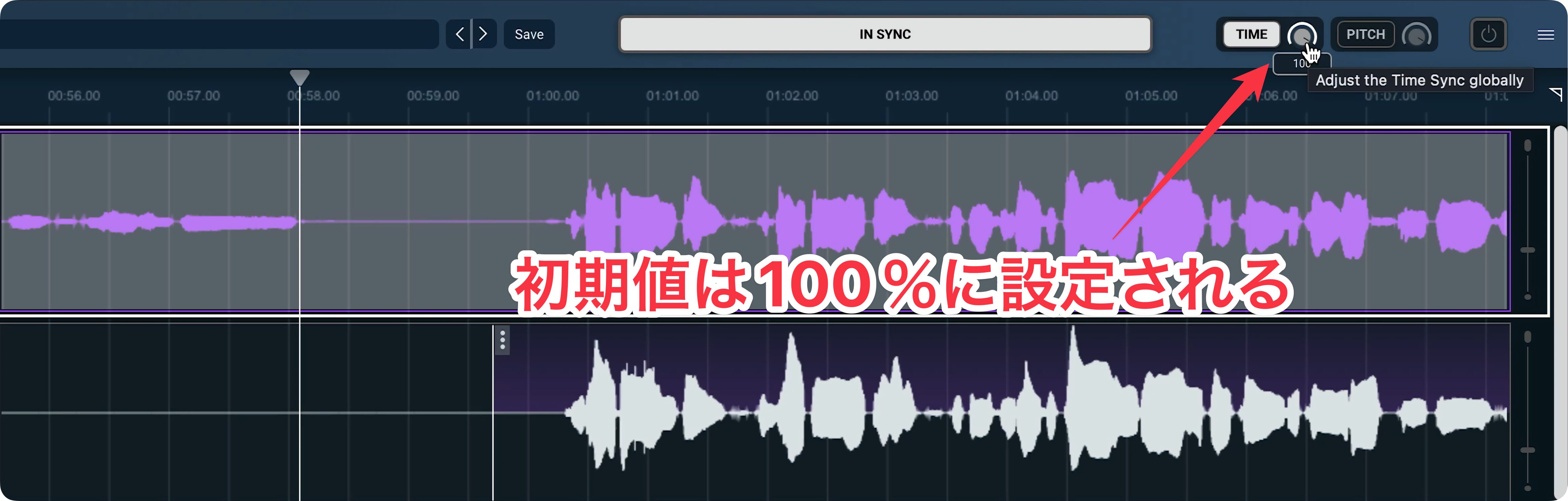Select the purple guide waveform clip
This screenshot has width=1568, height=501.
coord(755,221)
